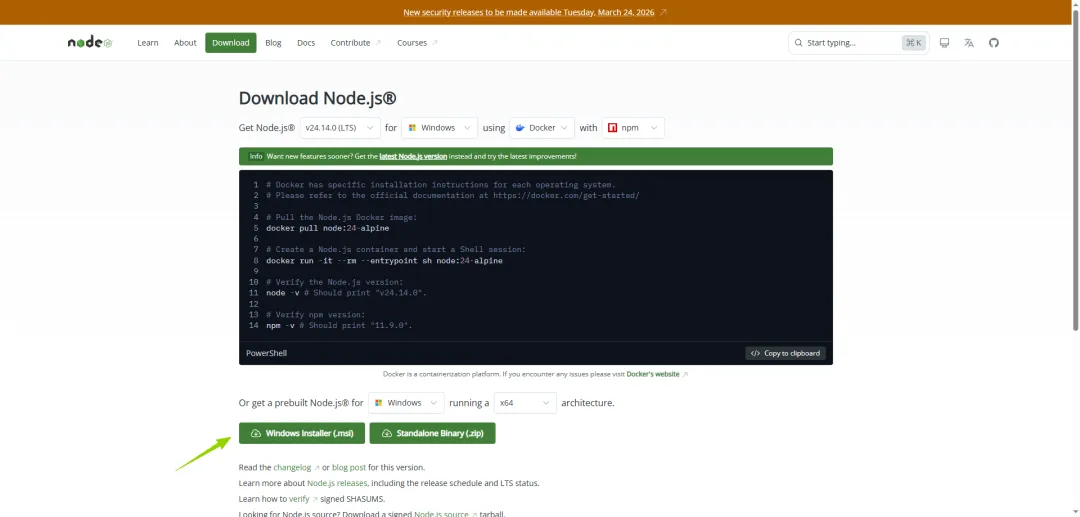Click the Node.js logo in header
Viewport: 1080px width, 517px height.
pos(90,43)
